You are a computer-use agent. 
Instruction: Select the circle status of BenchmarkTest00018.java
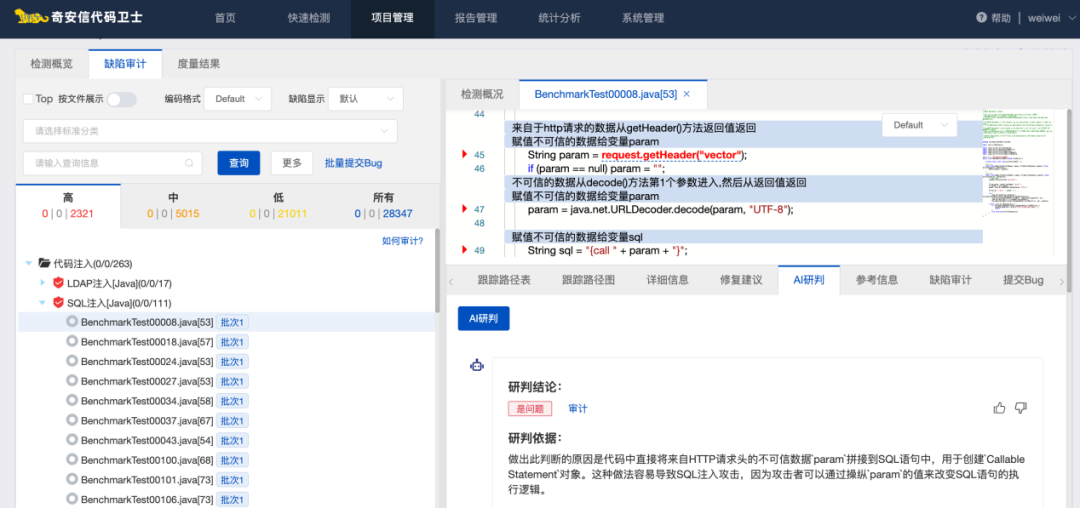pos(72,341)
